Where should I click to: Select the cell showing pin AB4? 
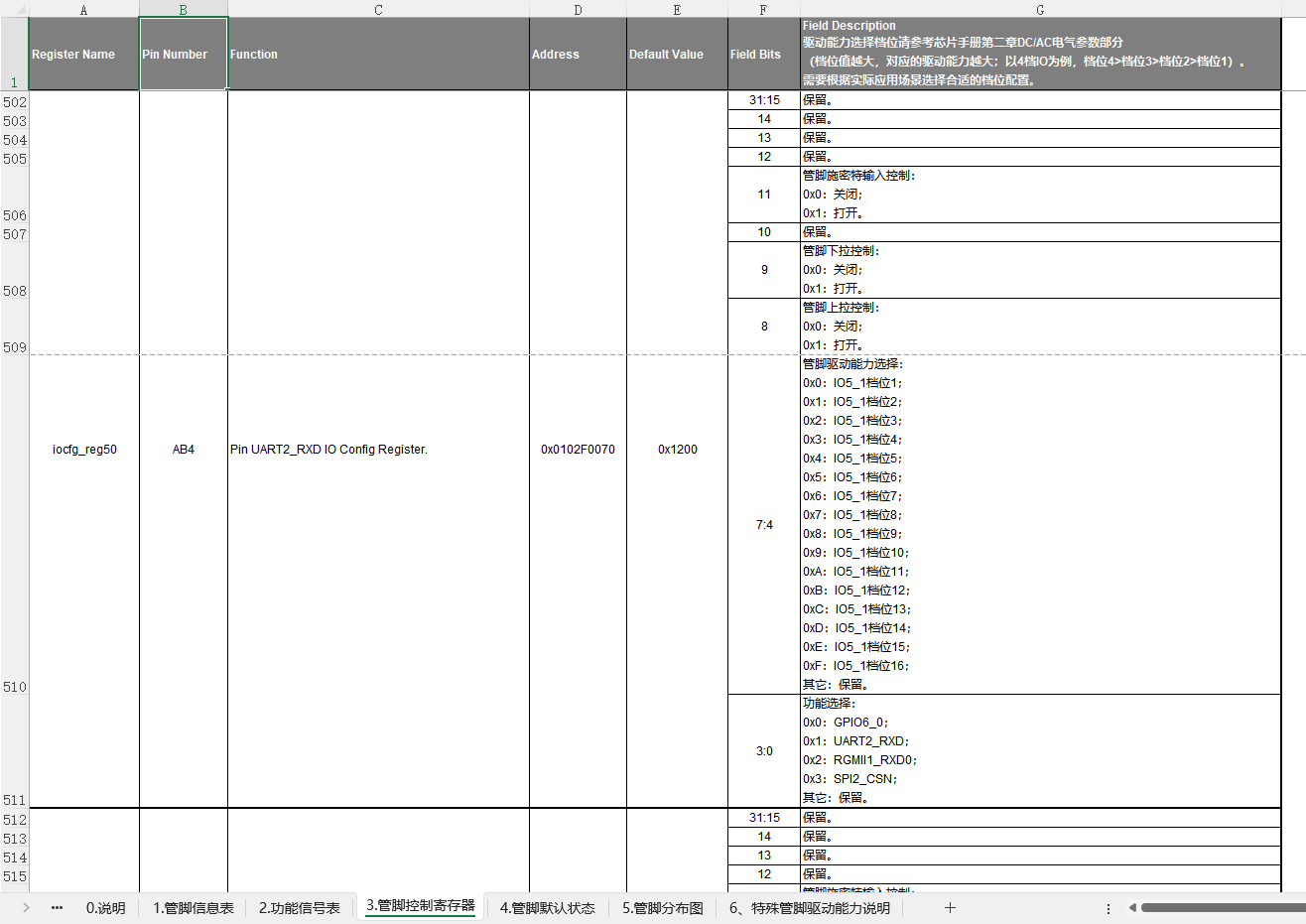(x=184, y=449)
